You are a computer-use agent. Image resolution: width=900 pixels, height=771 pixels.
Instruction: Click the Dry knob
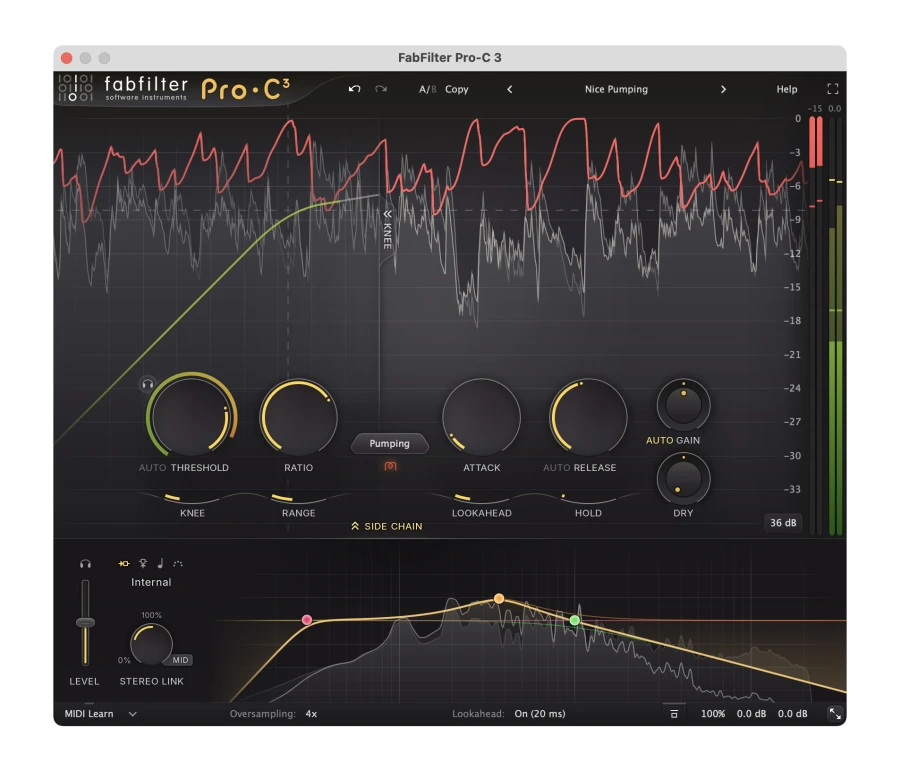coord(683,479)
